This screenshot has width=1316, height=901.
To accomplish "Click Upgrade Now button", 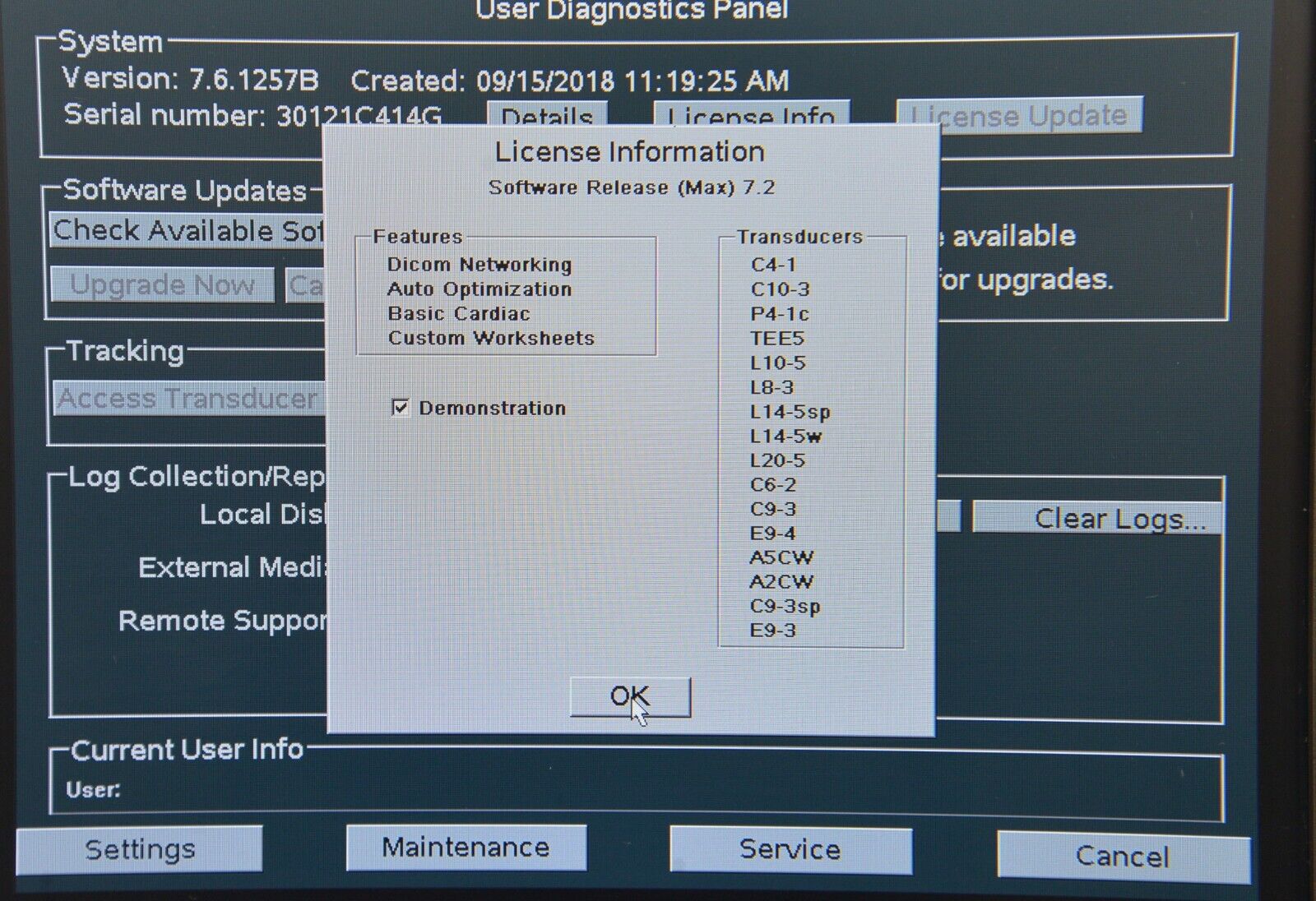I will [162, 284].
